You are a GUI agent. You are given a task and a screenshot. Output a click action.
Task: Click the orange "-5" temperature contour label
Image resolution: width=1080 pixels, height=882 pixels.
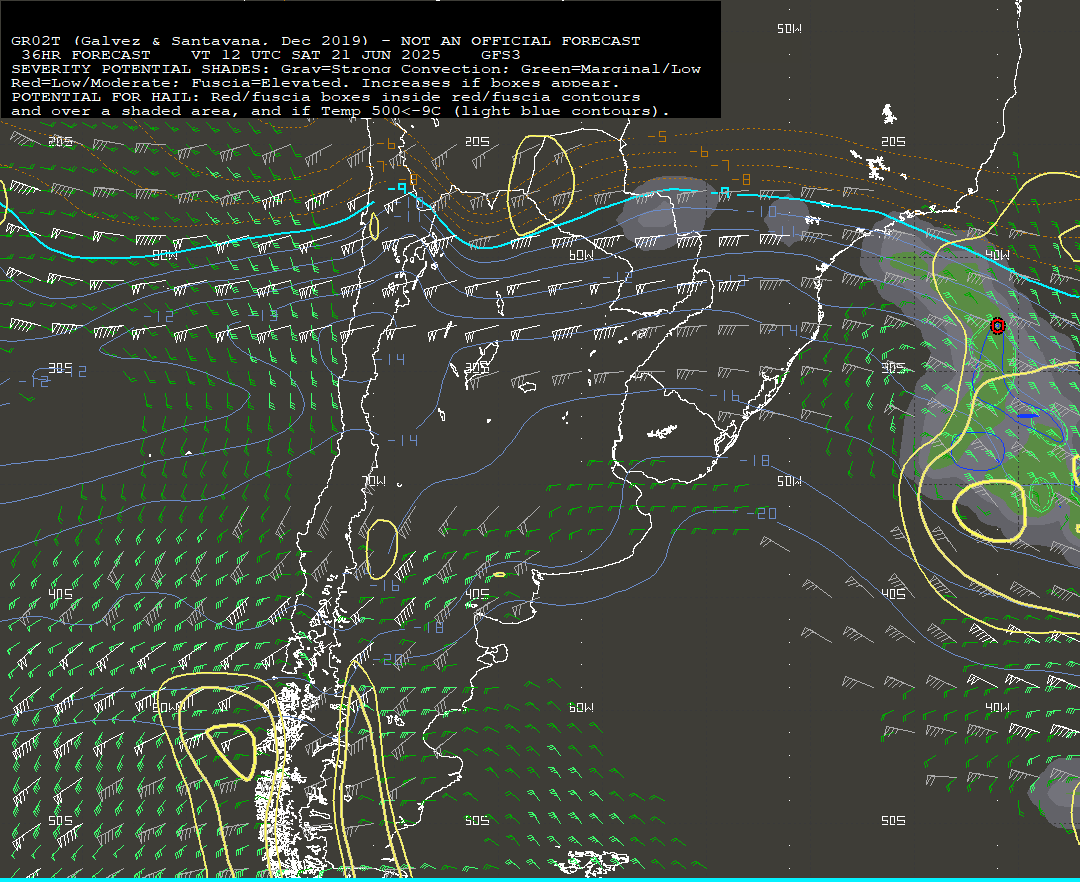[657, 136]
